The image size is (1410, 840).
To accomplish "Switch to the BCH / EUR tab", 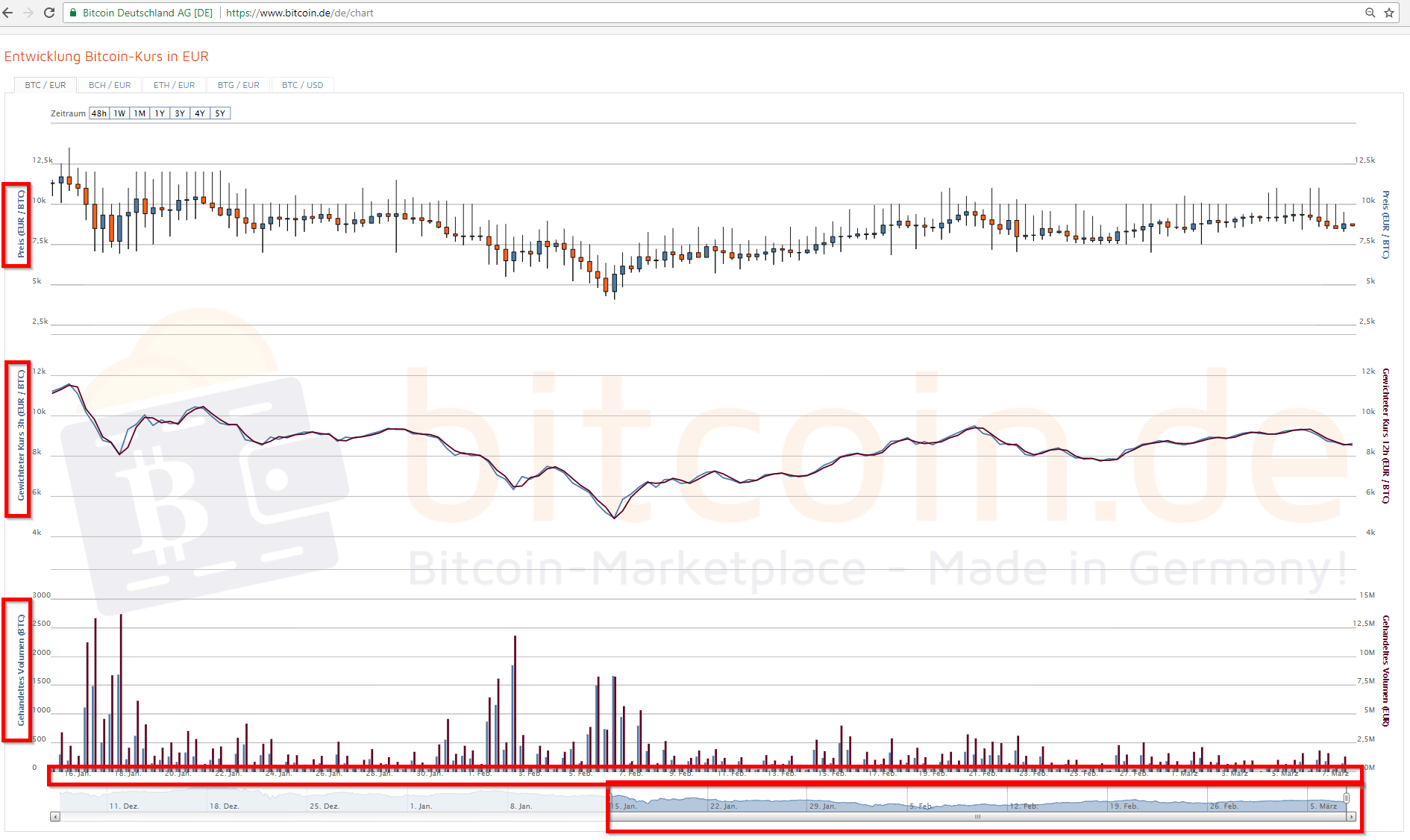I will coord(110,85).
